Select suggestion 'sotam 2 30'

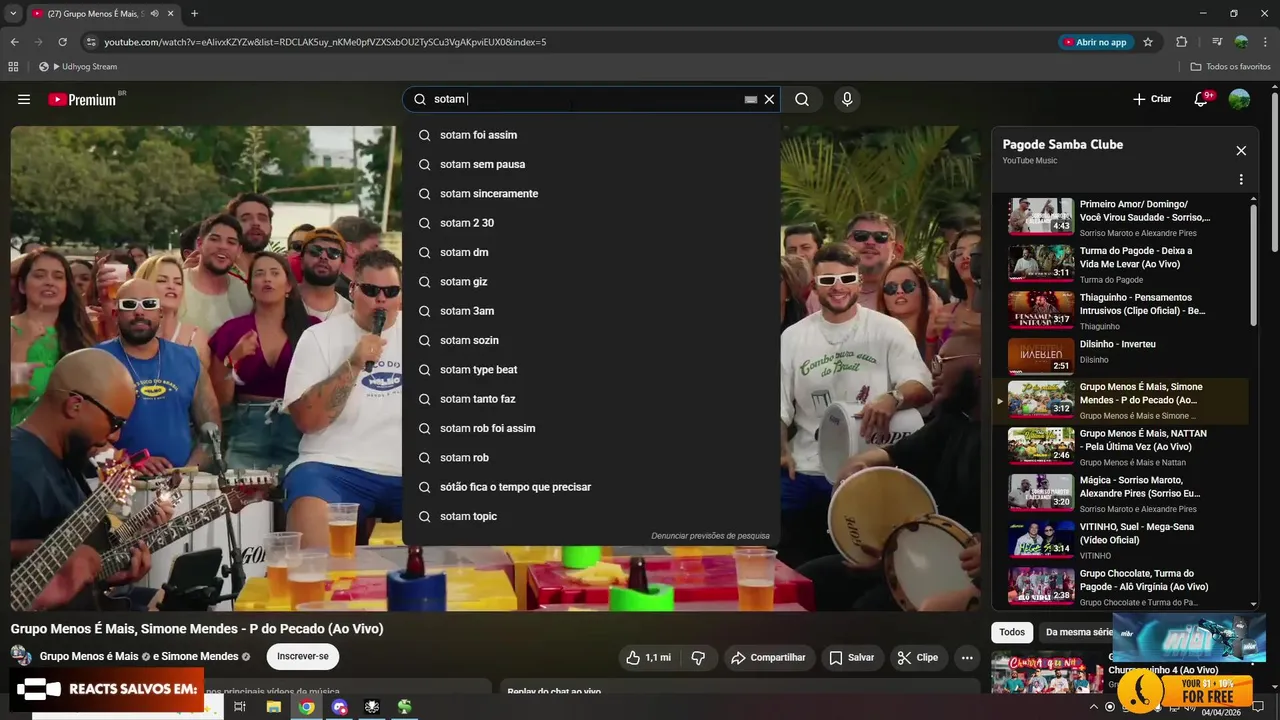(591, 223)
